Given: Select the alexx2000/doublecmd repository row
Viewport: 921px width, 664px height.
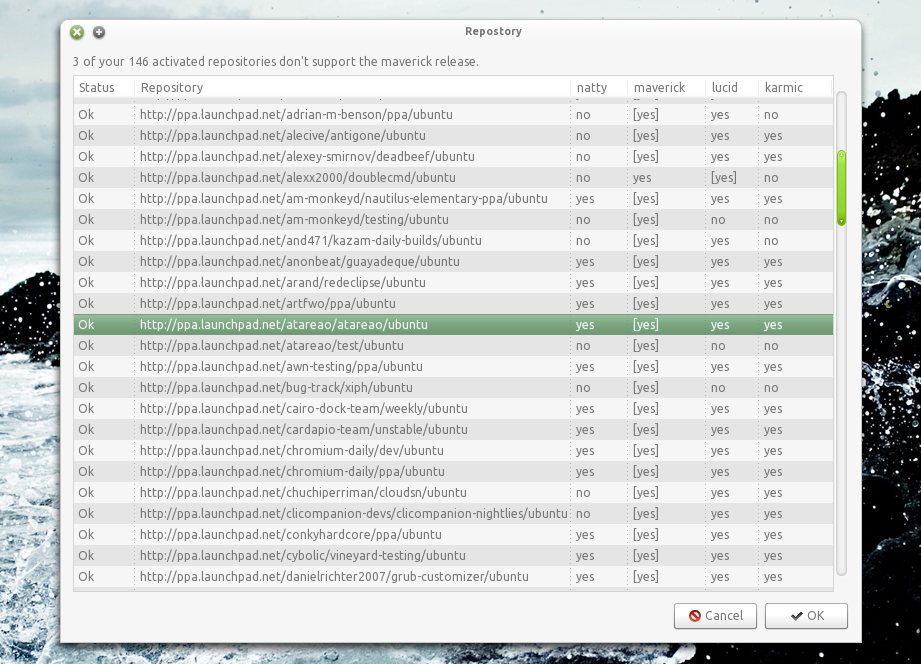Looking at the screenshot, I should pyautogui.click(x=453, y=177).
